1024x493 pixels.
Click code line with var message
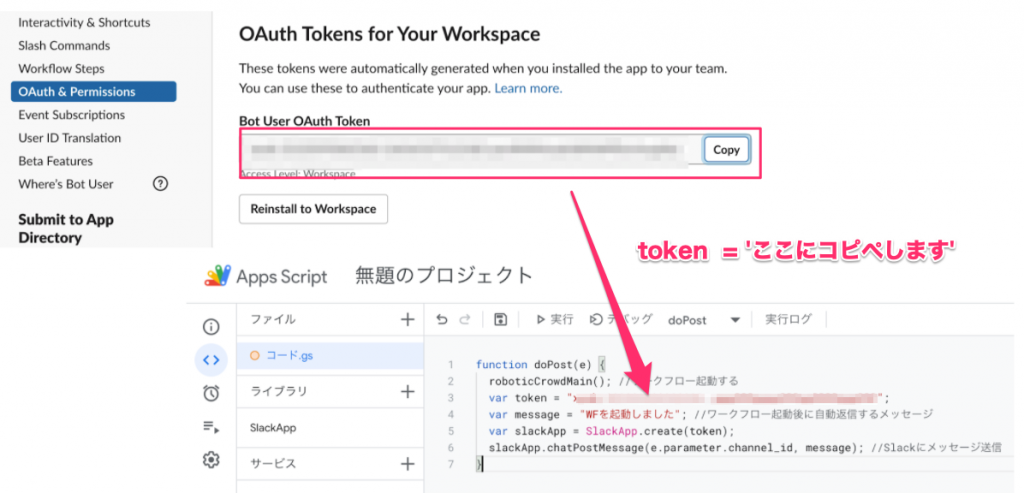[x=711, y=414]
